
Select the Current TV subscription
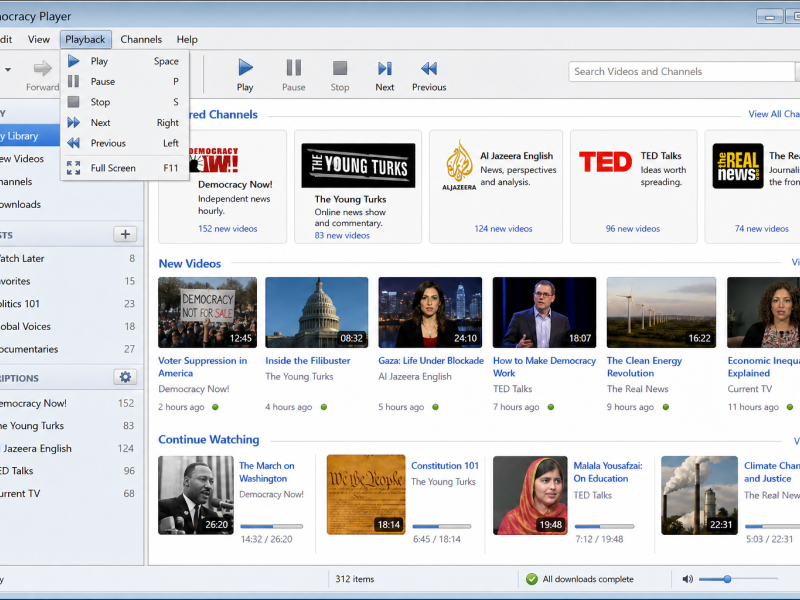[71, 493]
